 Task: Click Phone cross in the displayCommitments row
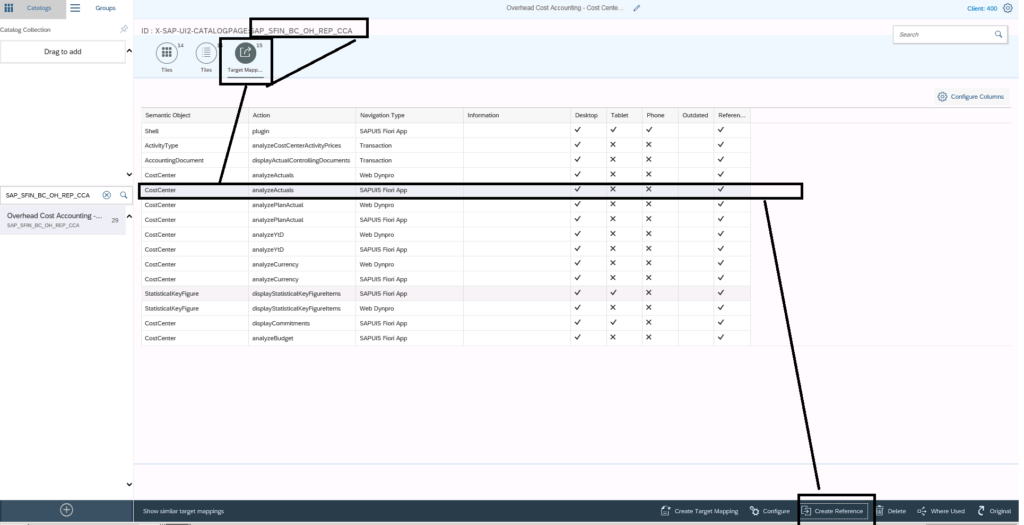pyautogui.click(x=648, y=323)
